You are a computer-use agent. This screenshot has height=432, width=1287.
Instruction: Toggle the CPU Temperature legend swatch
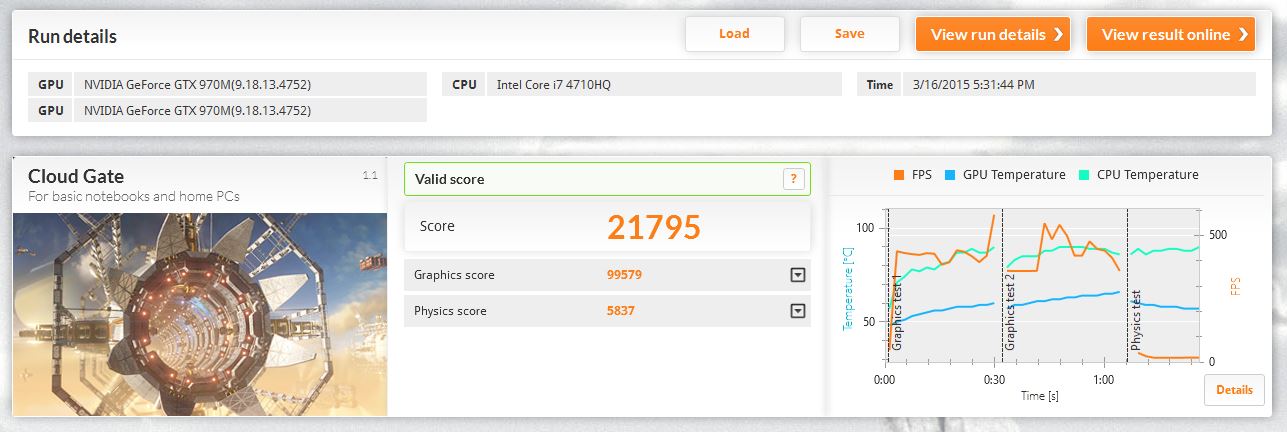point(1085,175)
